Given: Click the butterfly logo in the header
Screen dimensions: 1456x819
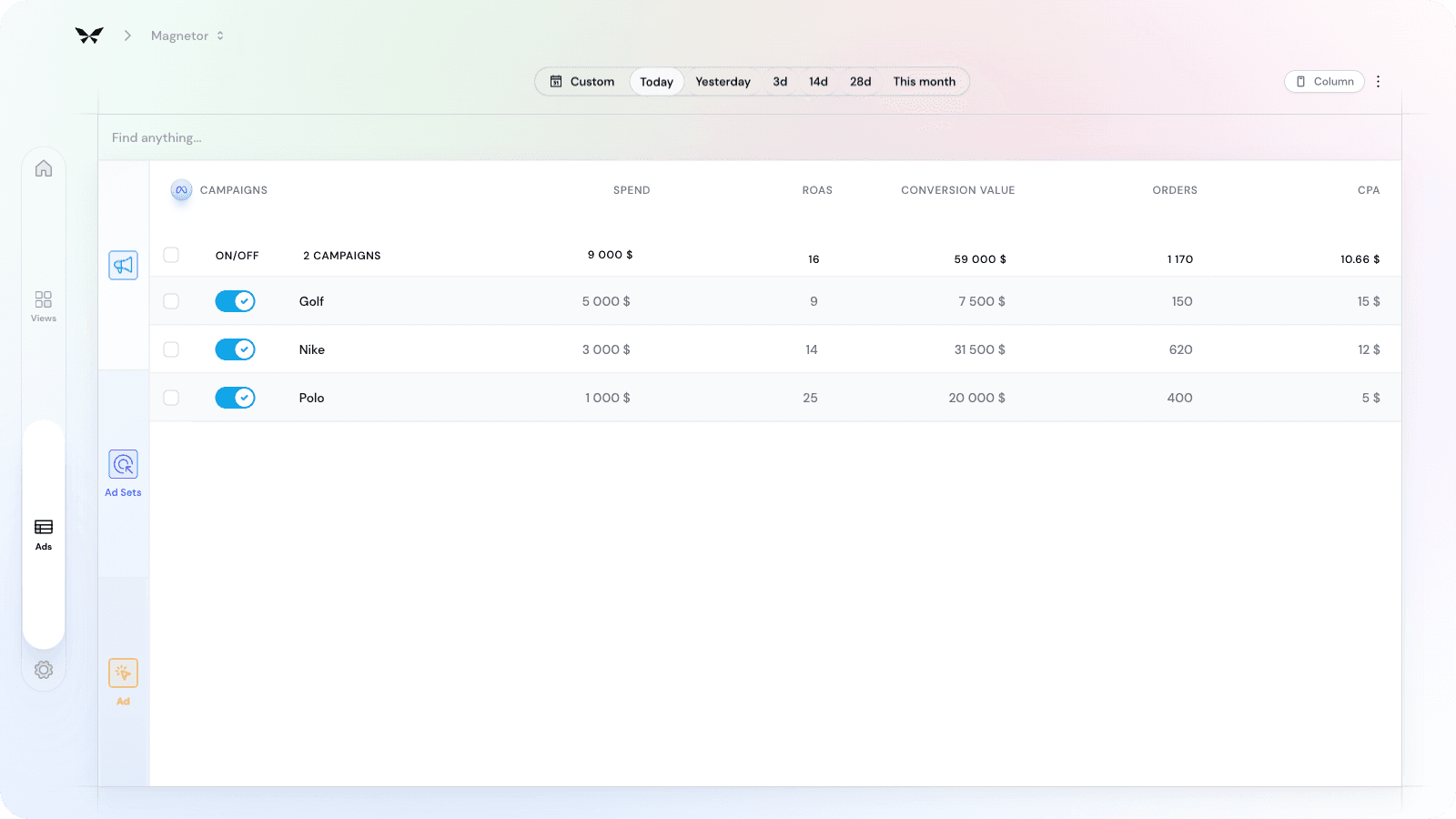Looking at the screenshot, I should [x=89, y=35].
